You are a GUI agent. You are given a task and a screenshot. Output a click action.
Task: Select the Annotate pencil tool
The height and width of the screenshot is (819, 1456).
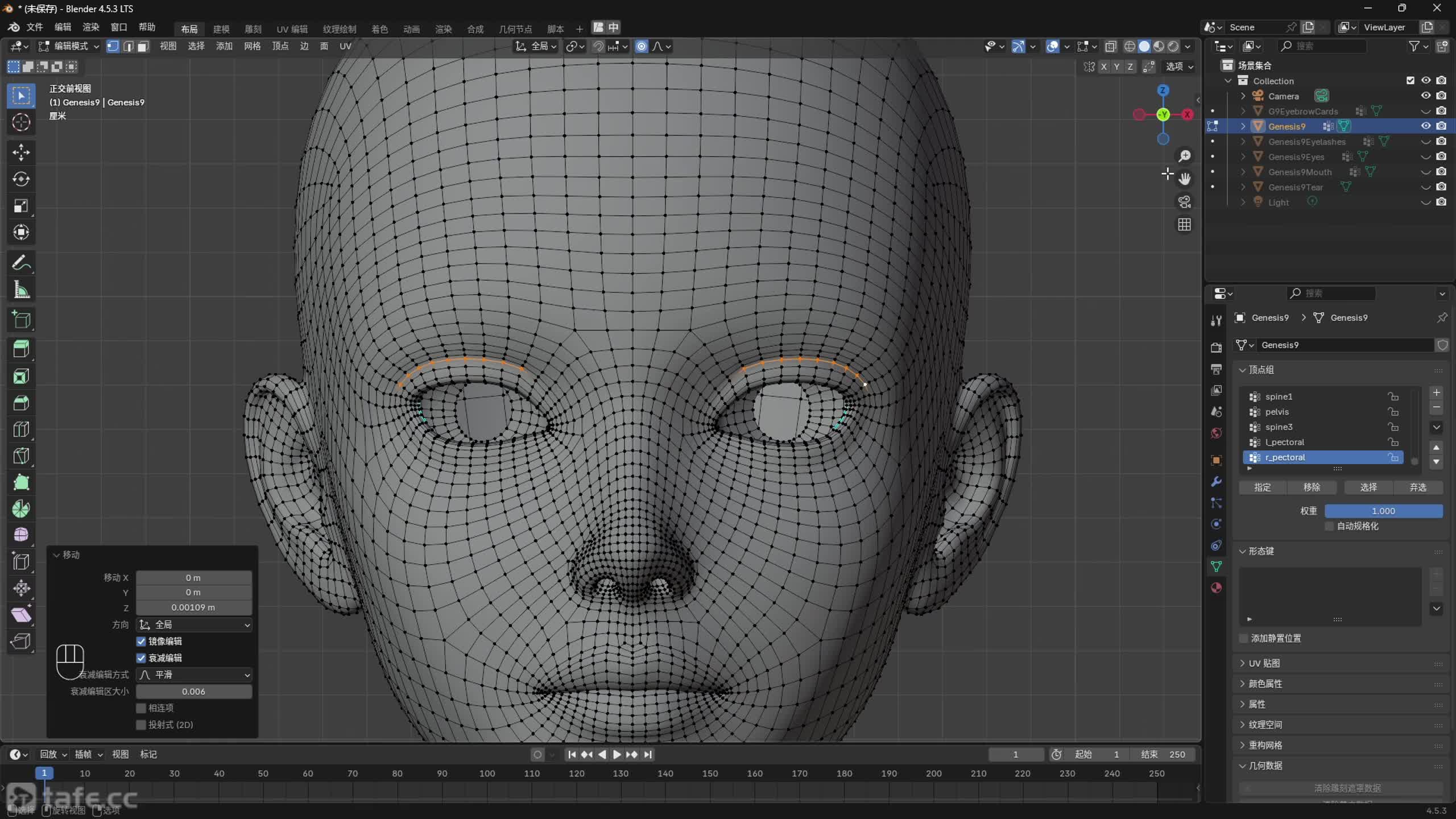[21, 263]
